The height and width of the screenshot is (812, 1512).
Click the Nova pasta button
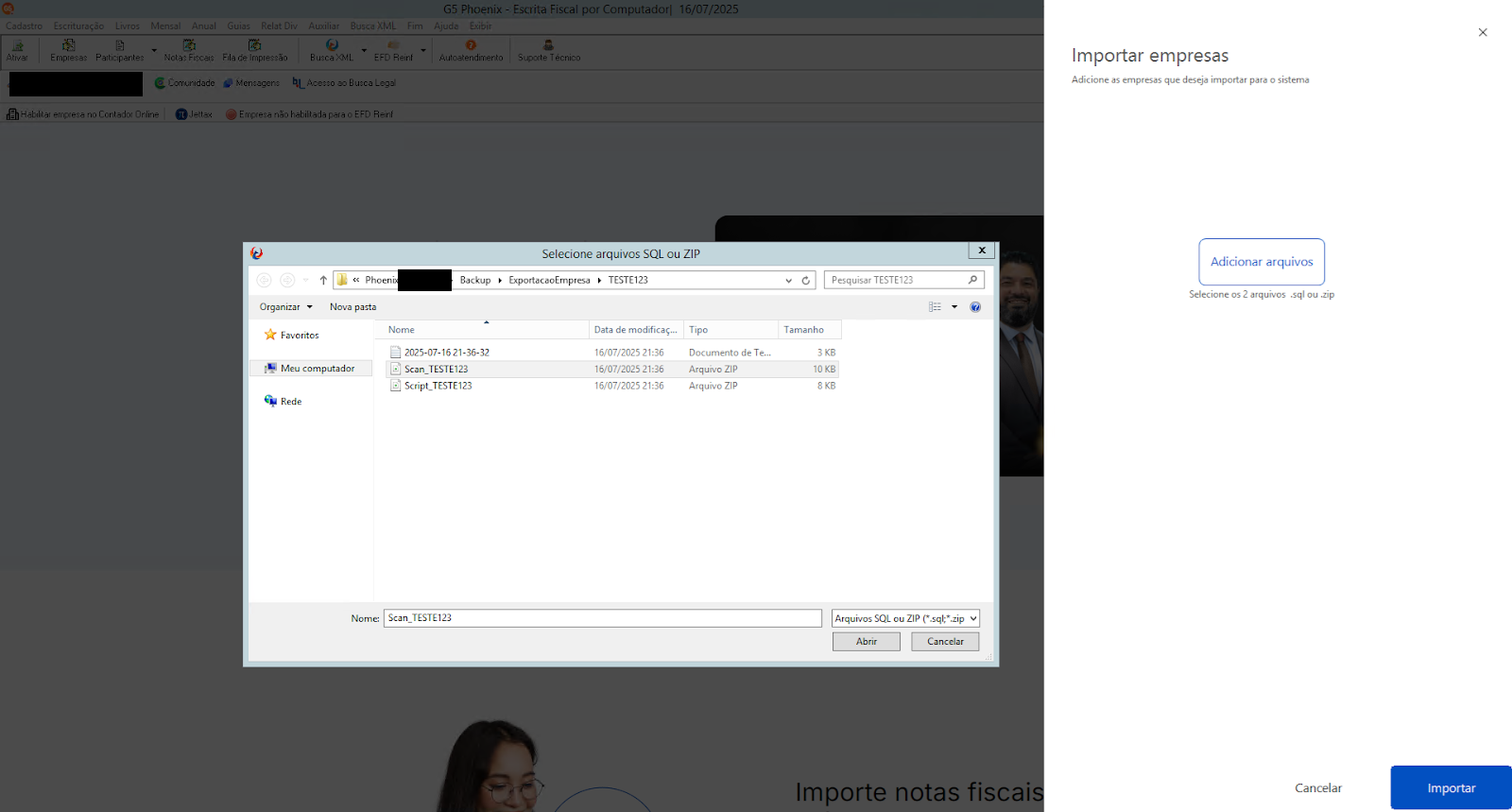click(352, 306)
